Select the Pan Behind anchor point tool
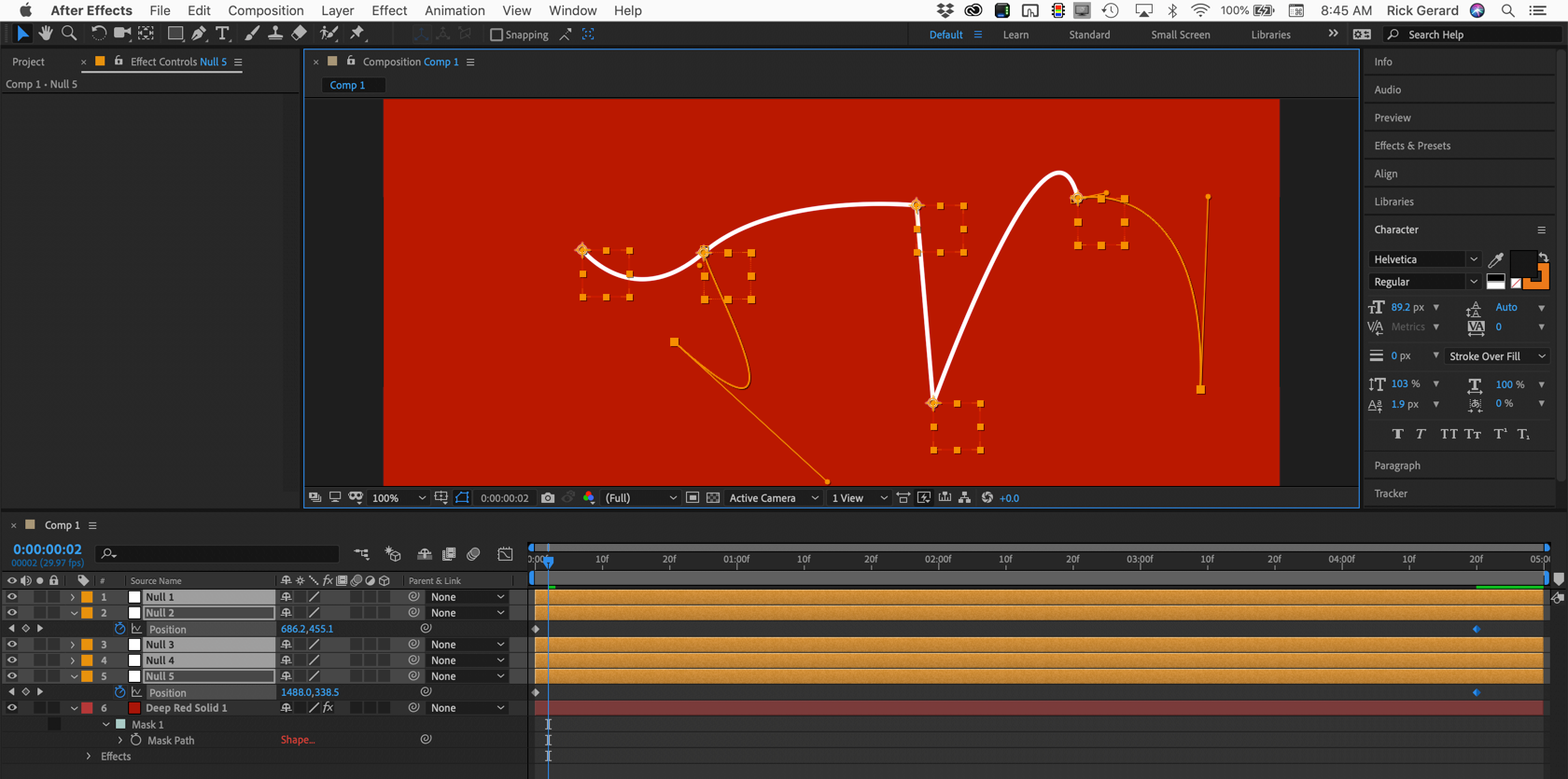Screen dimensions: 1568x779 pyautogui.click(x=147, y=34)
